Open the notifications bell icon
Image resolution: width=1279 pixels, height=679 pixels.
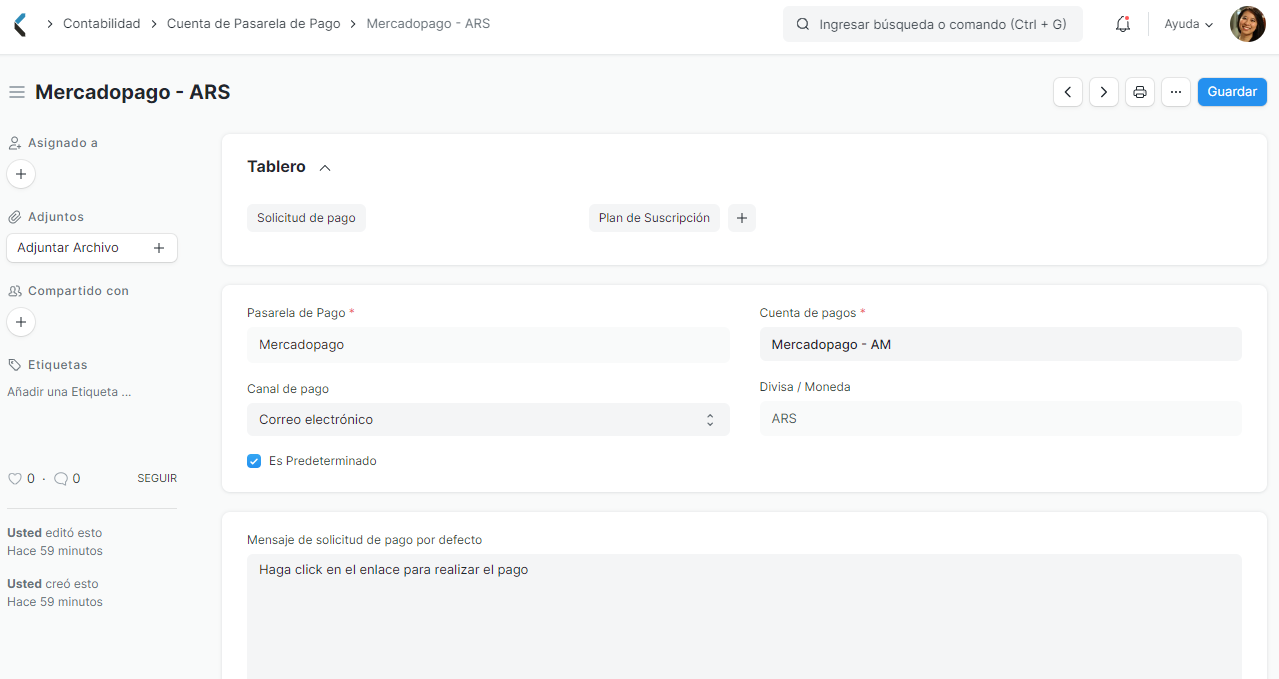click(x=1123, y=24)
